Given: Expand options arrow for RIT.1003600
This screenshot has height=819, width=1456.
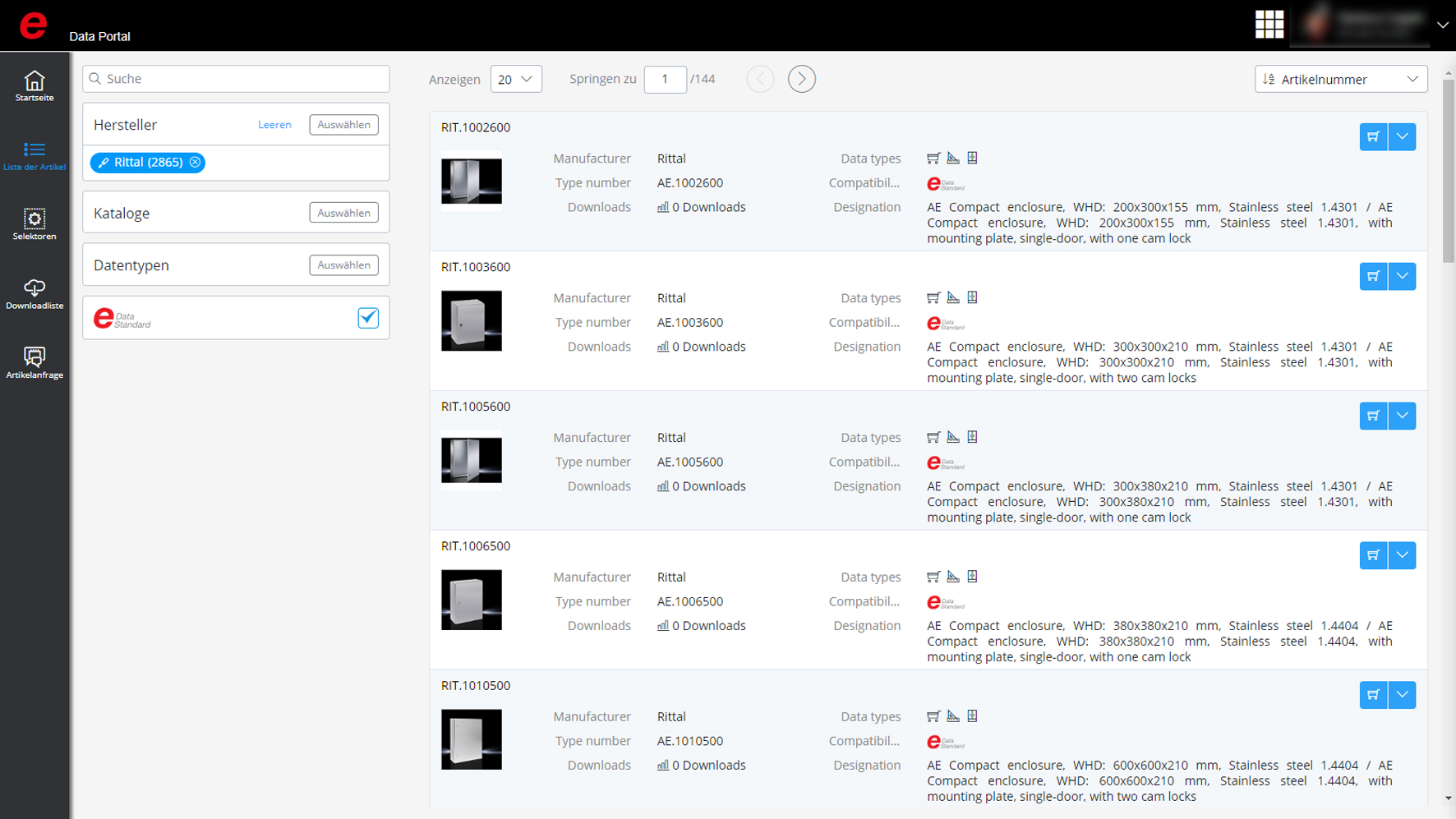Looking at the screenshot, I should 1403,276.
